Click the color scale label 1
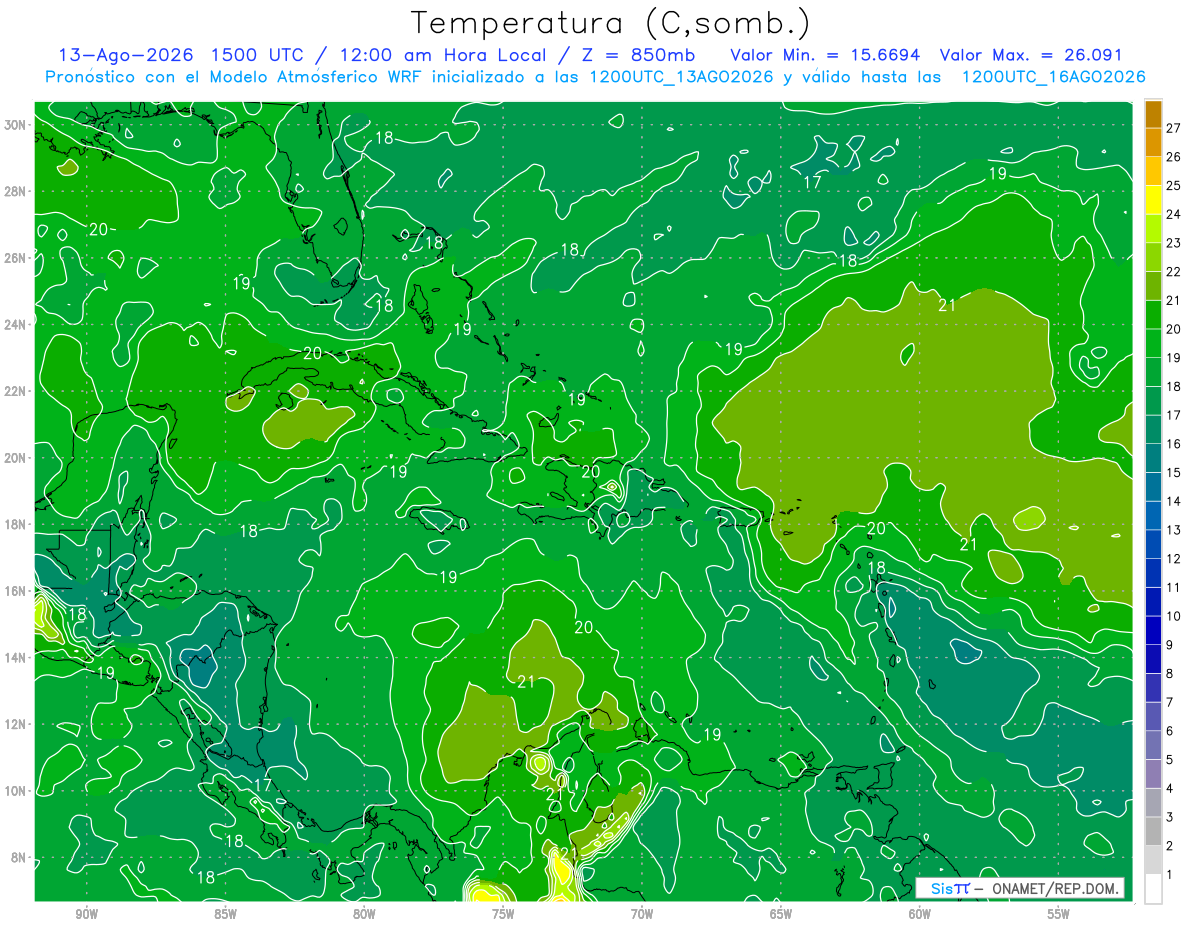Screen dimensions: 1200x927 click(1170, 875)
